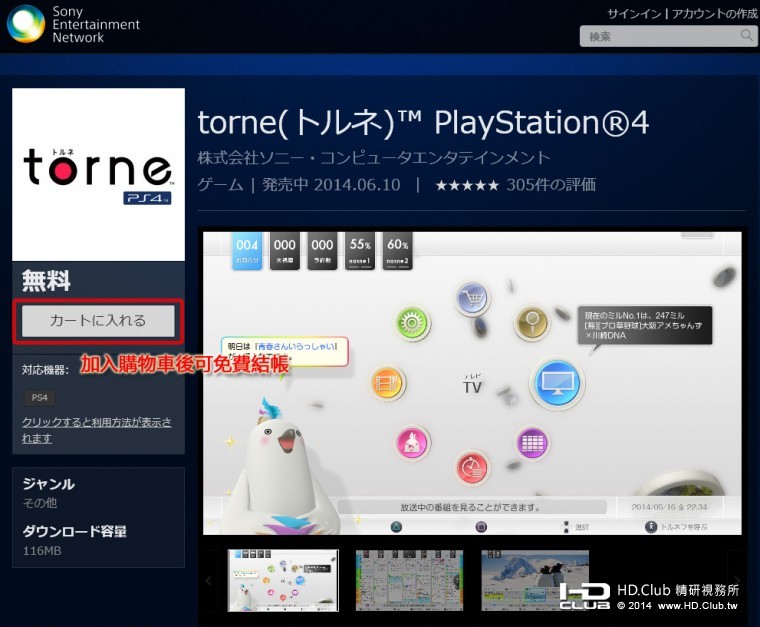760x627 pixels.
Task: Open the サインイン sign-in link
Action: (634, 14)
